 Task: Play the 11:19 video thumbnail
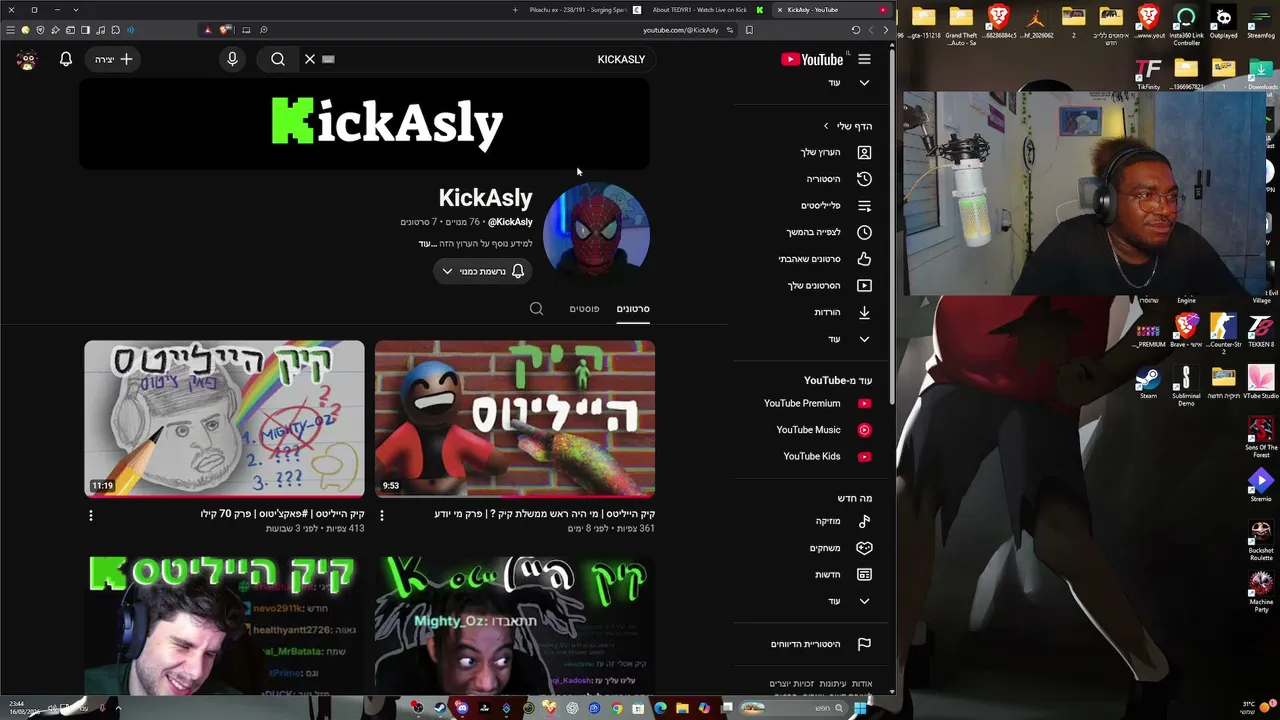(224, 419)
